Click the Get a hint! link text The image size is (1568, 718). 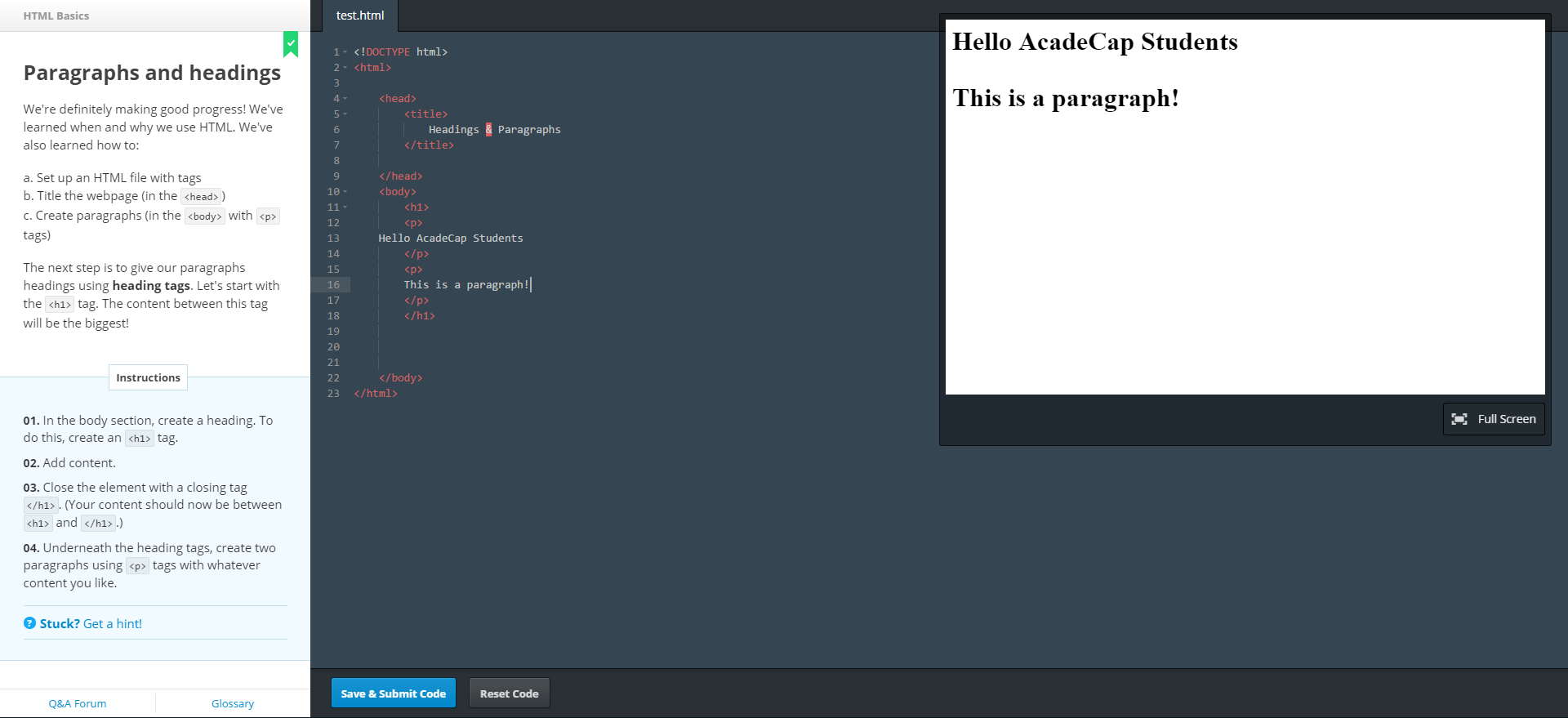coord(113,623)
